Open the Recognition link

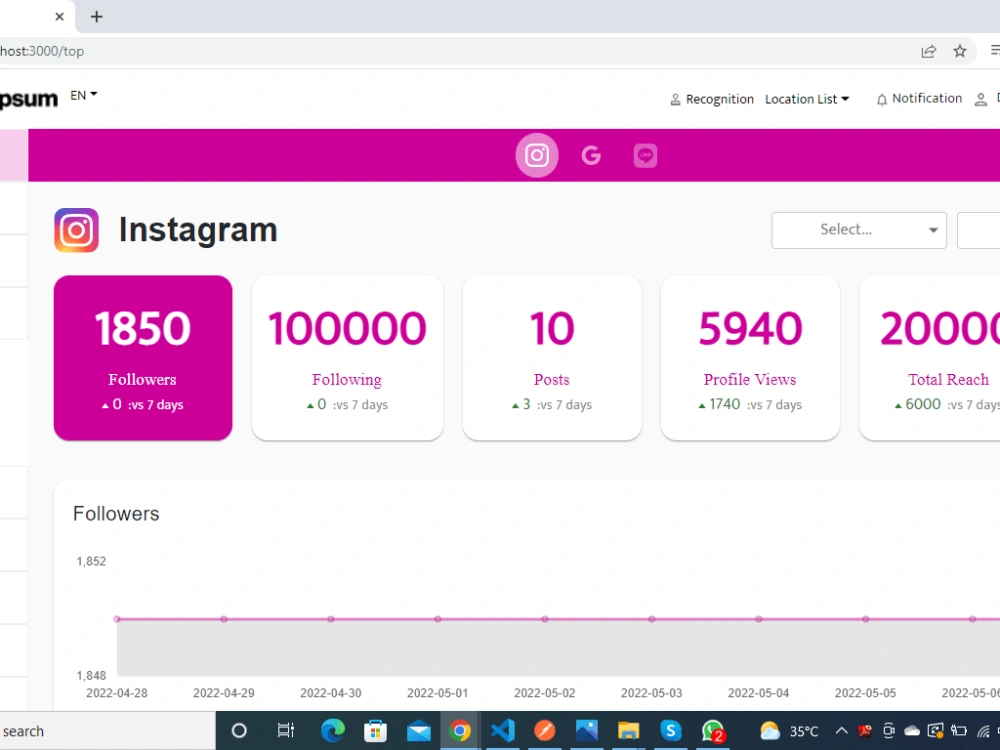coord(712,99)
